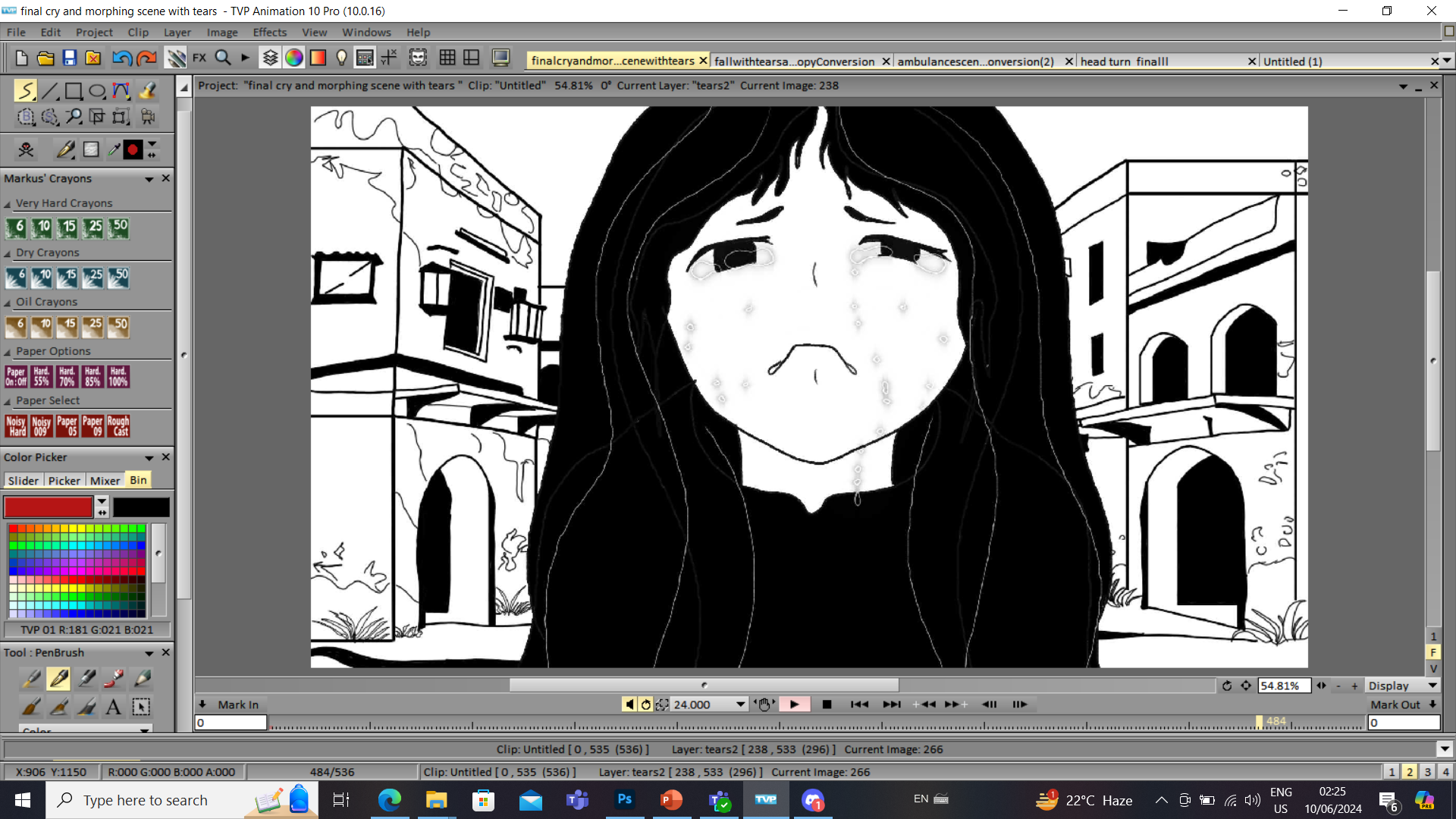This screenshot has height=819, width=1456.
Task: Open the Layer menu
Action: 177,33
